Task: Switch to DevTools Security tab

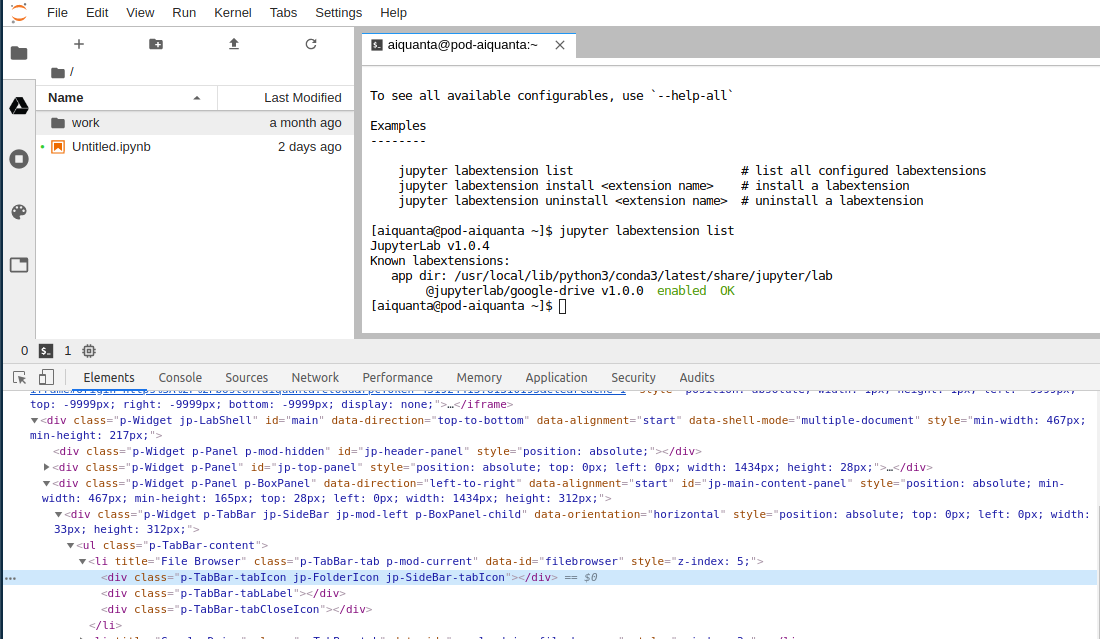Action: tap(633, 377)
